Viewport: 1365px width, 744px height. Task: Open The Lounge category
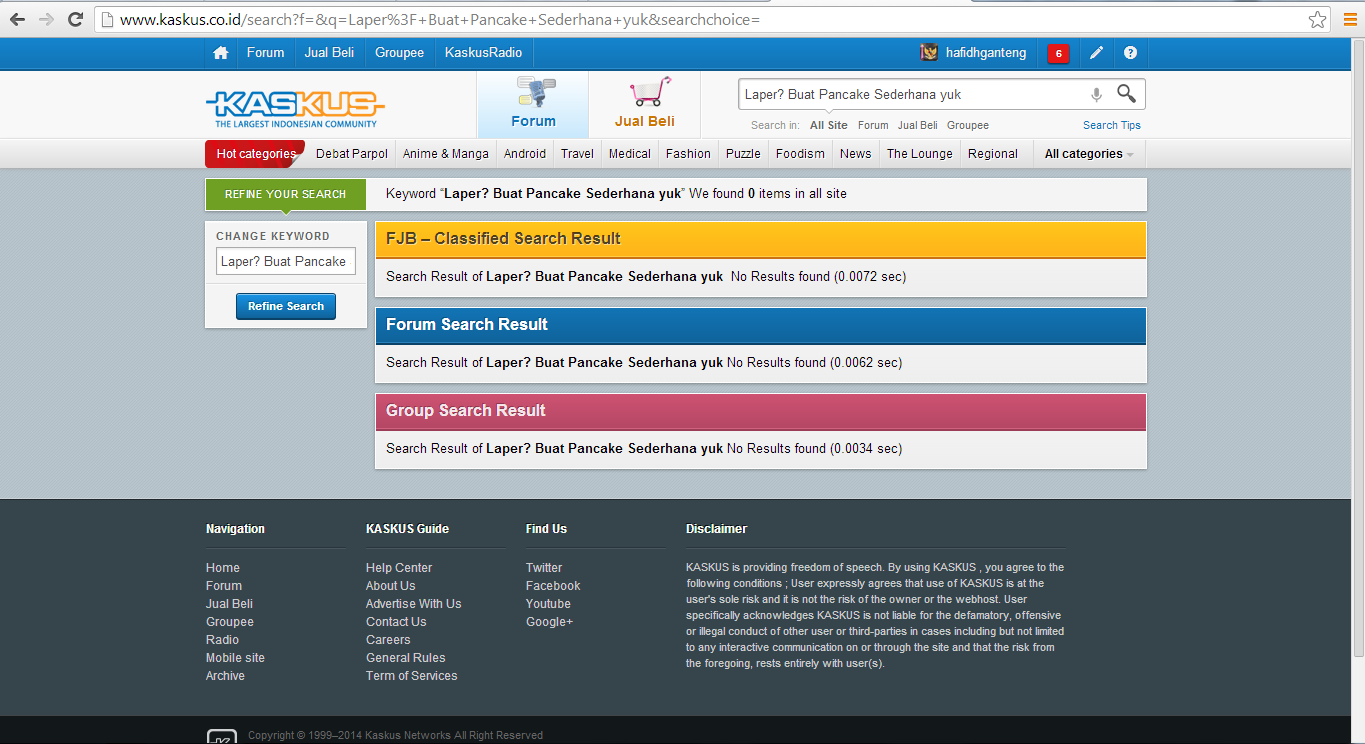920,154
